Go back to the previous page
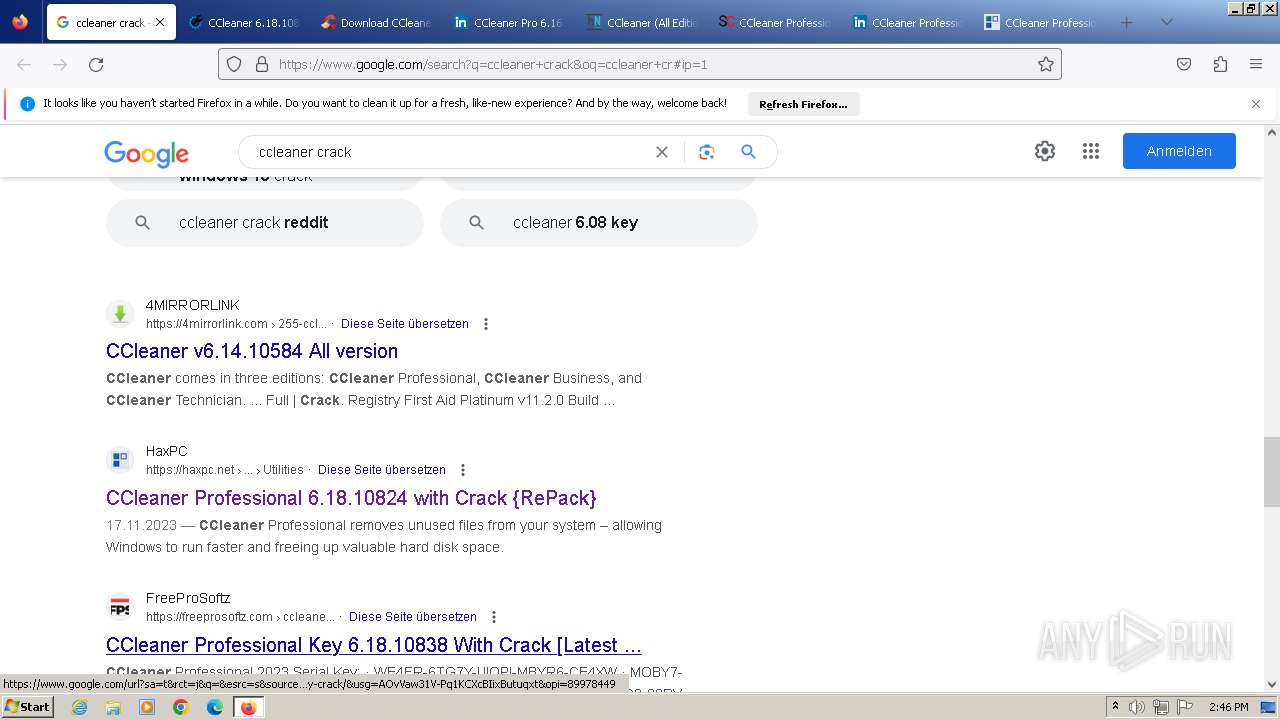1280x720 pixels. (24, 64)
